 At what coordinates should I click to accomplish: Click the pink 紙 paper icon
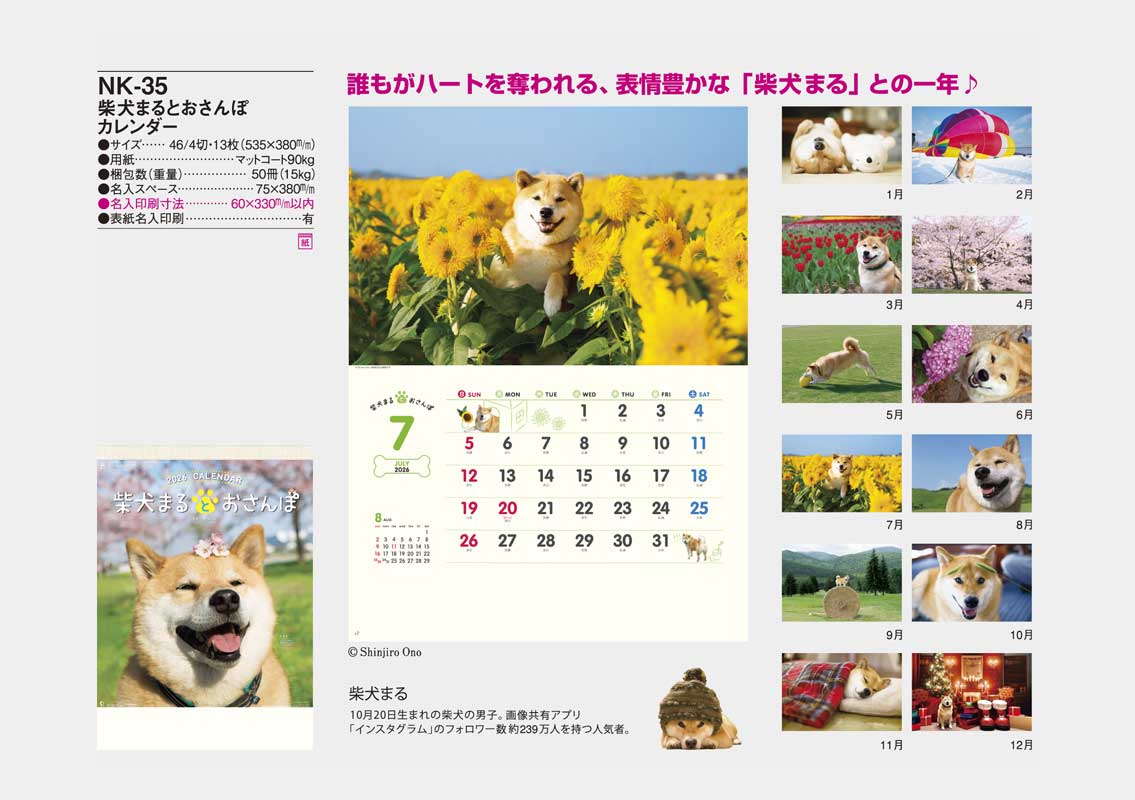coord(305,242)
